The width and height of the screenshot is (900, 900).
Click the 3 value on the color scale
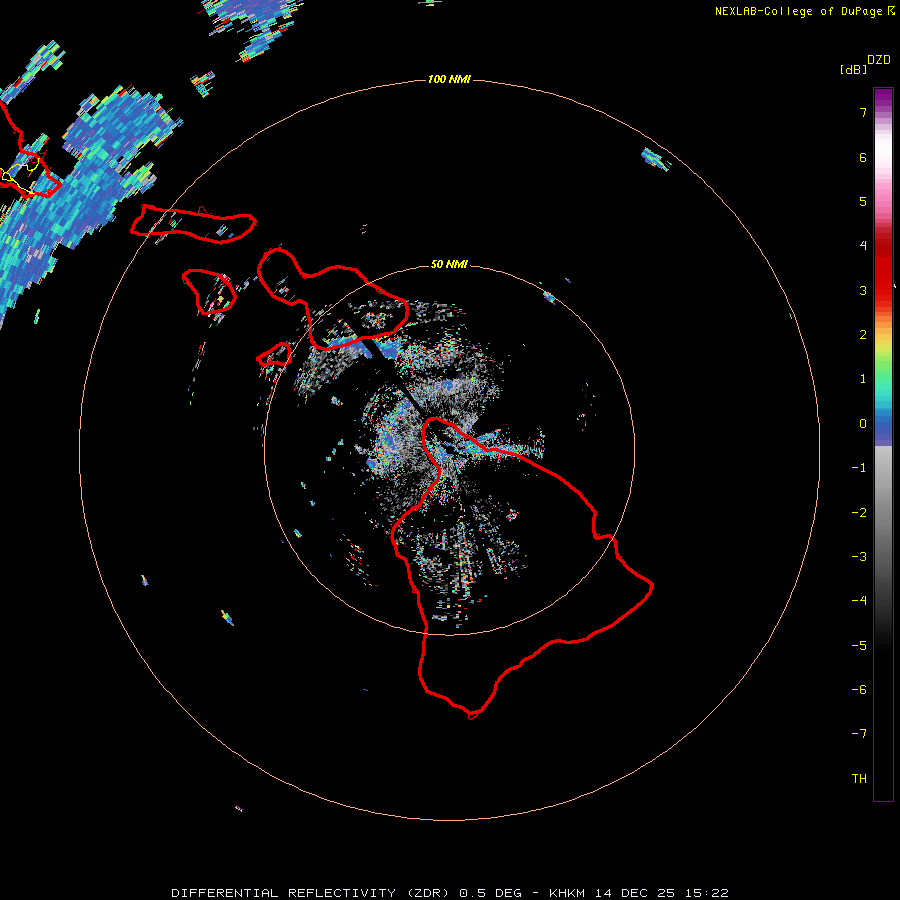click(x=863, y=290)
